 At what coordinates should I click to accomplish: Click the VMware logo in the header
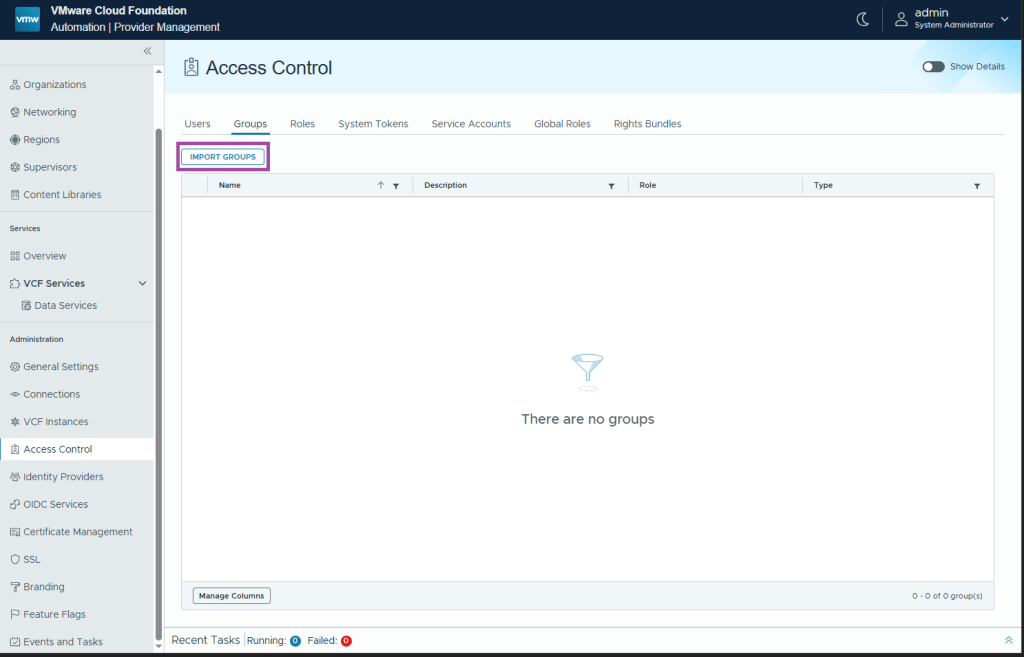27,19
